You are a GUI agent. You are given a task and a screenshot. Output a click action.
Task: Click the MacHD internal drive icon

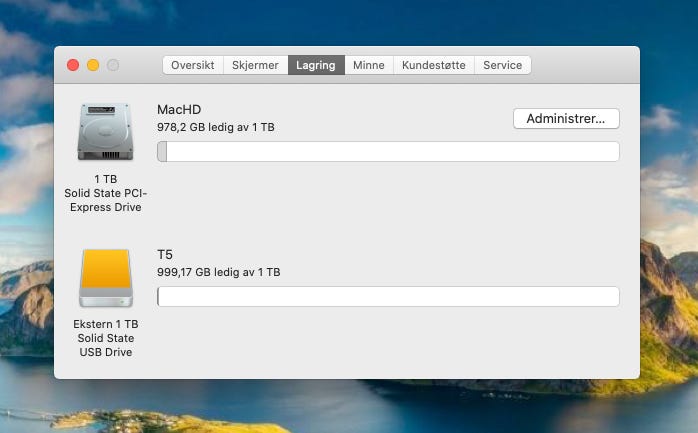[x=106, y=131]
